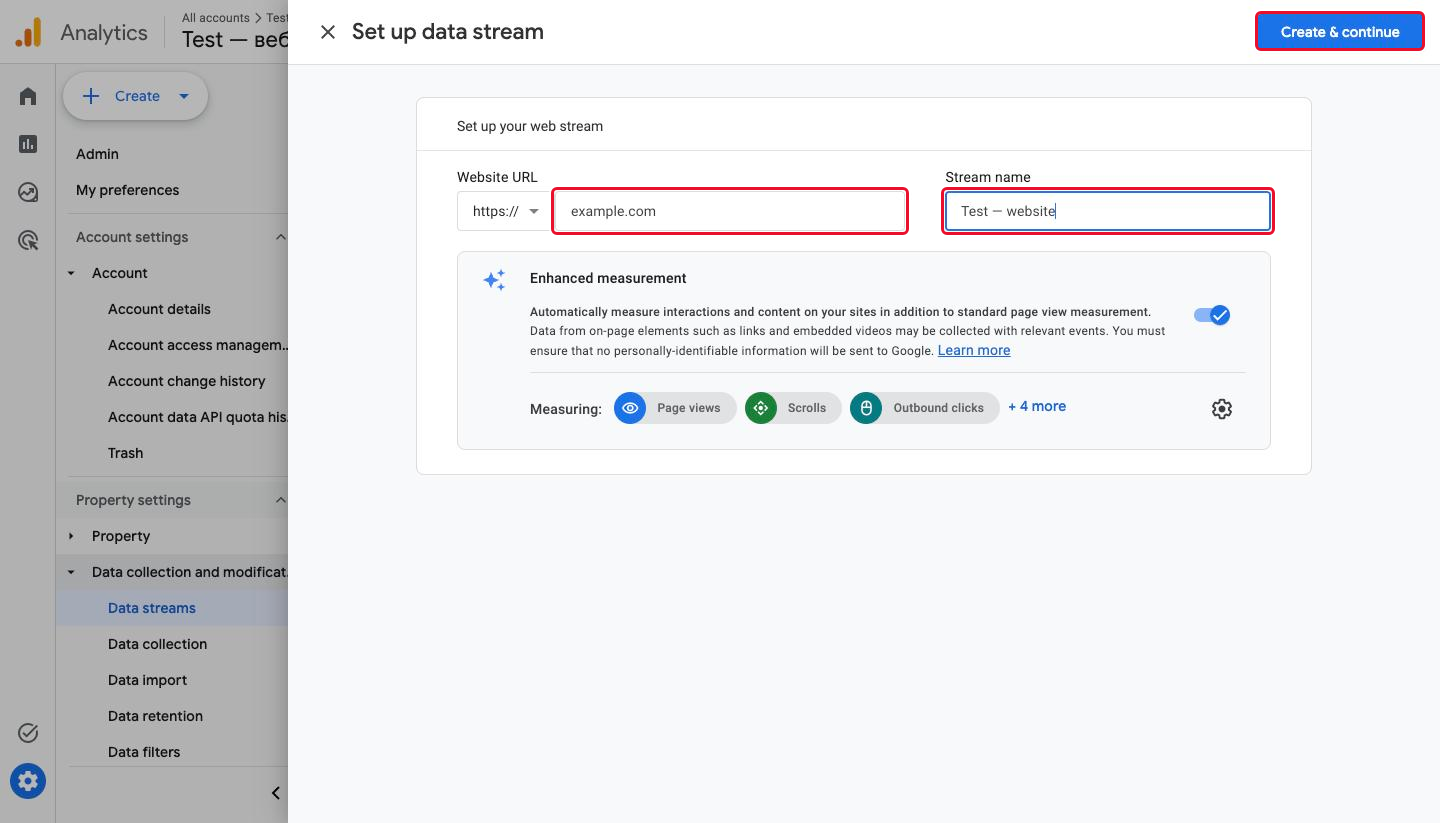Collapse the Account tree node
Image resolution: width=1440 pixels, height=823 pixels.
coord(71,273)
